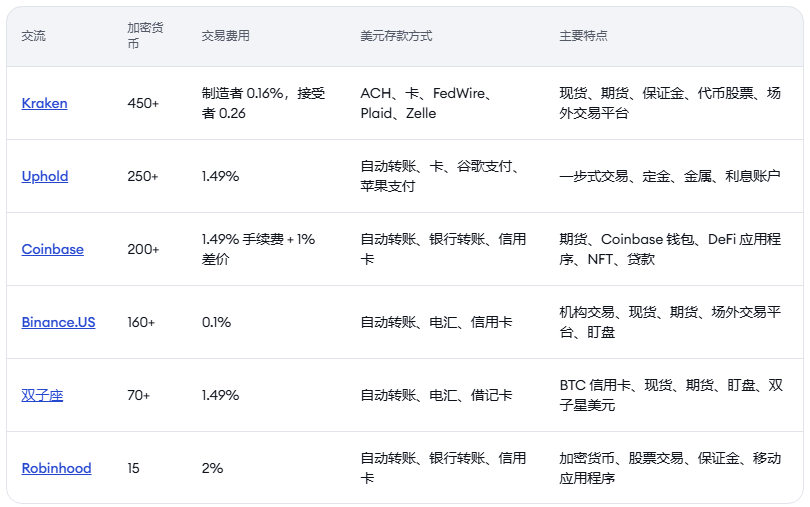810x507 pixels.
Task: Select Robinhood's 2% fee cell
Action: (212, 468)
